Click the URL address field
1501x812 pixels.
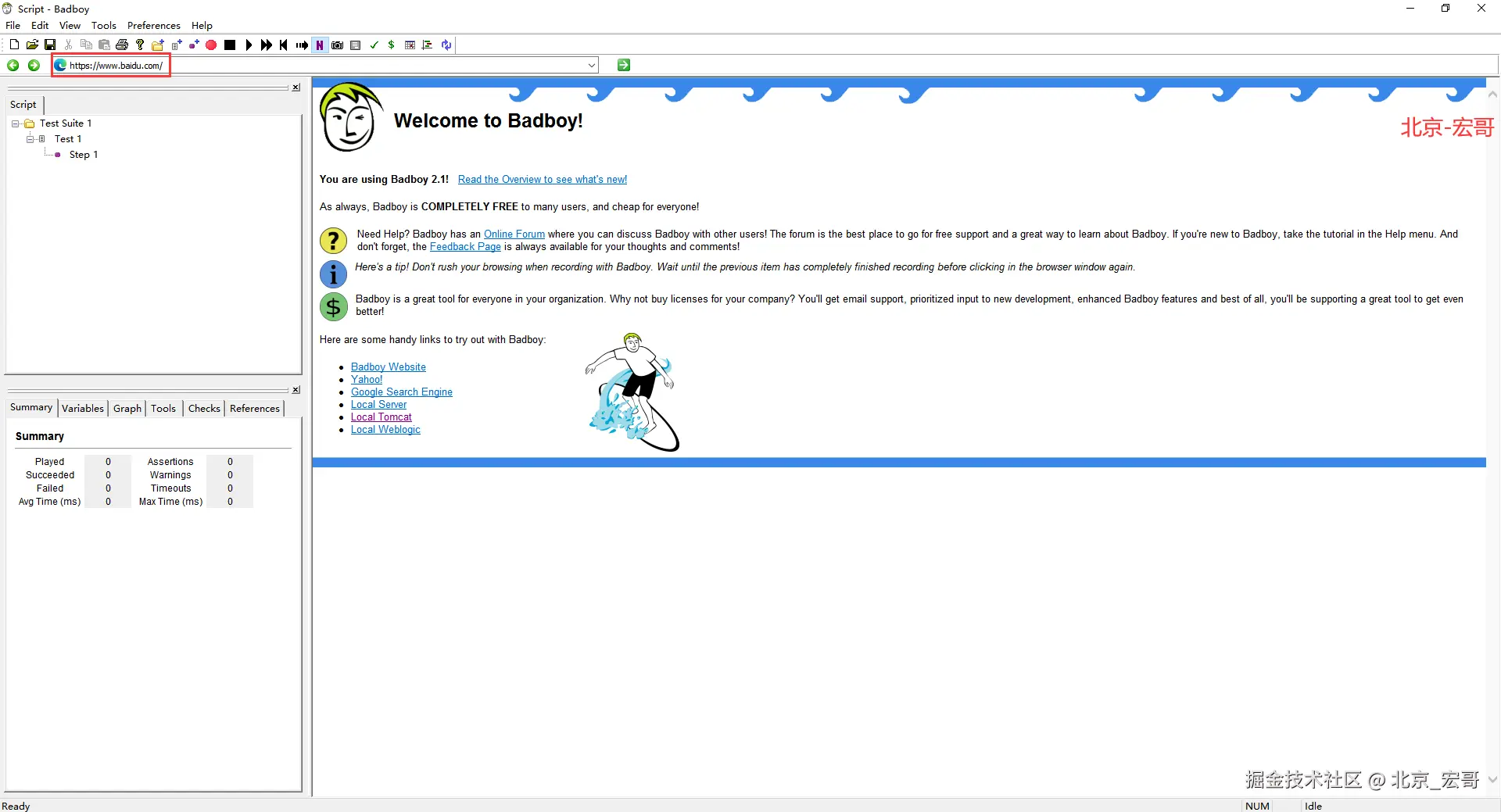[x=319, y=65]
